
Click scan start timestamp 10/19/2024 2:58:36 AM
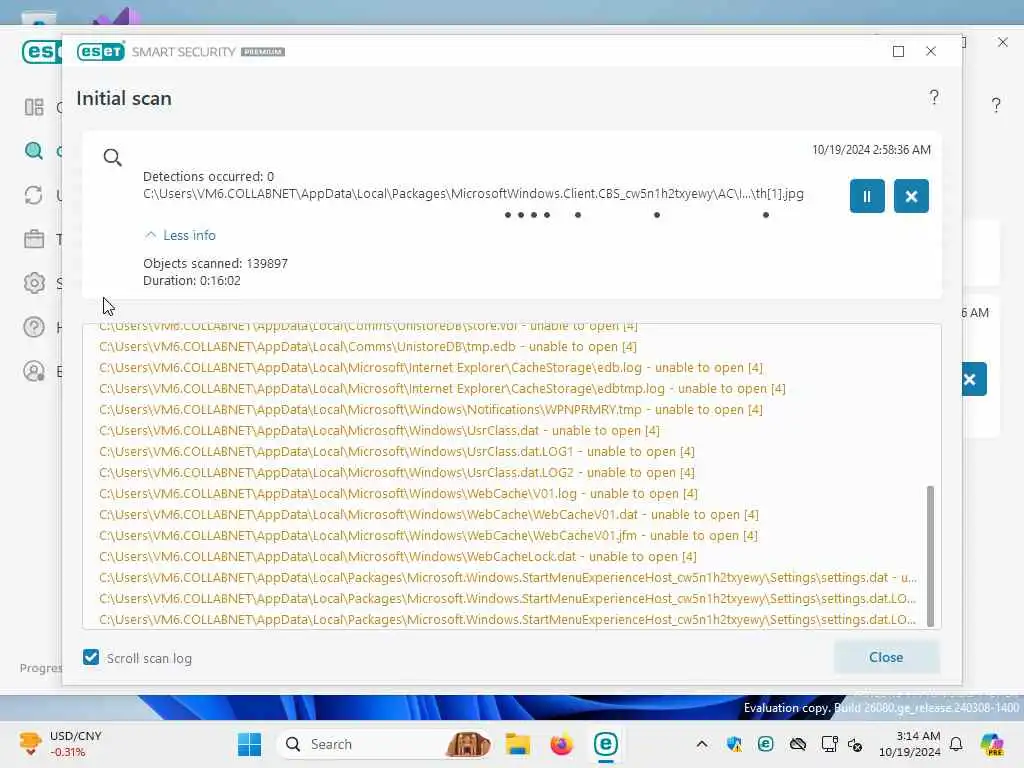point(871,150)
